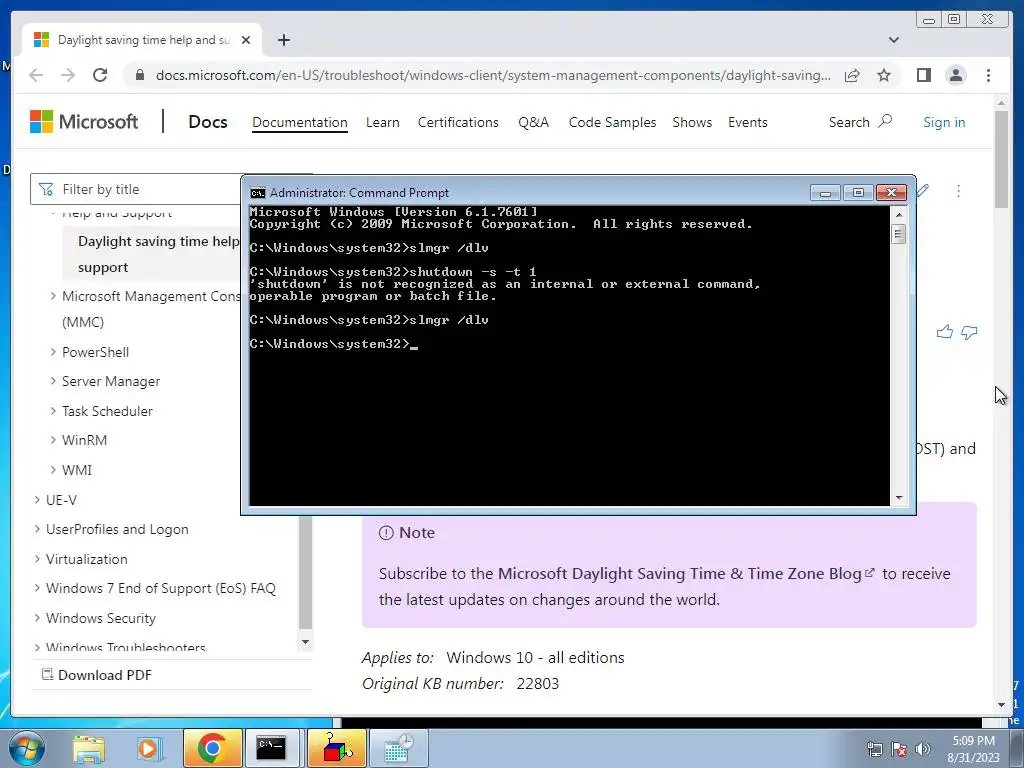1024x768 pixels.
Task: Click Sign in
Action: click(944, 122)
